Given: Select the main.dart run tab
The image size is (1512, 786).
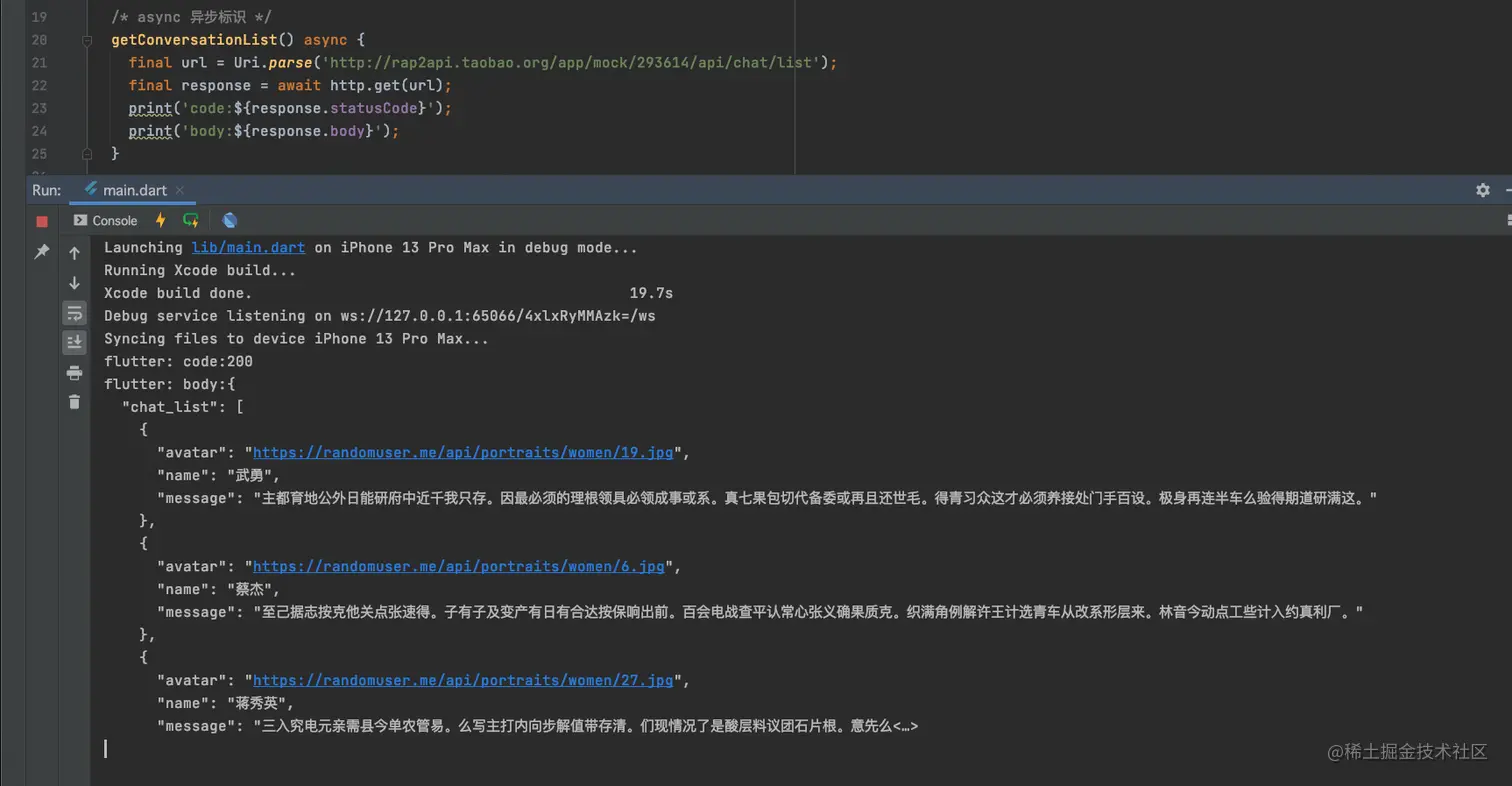Looking at the screenshot, I should 134,190.
